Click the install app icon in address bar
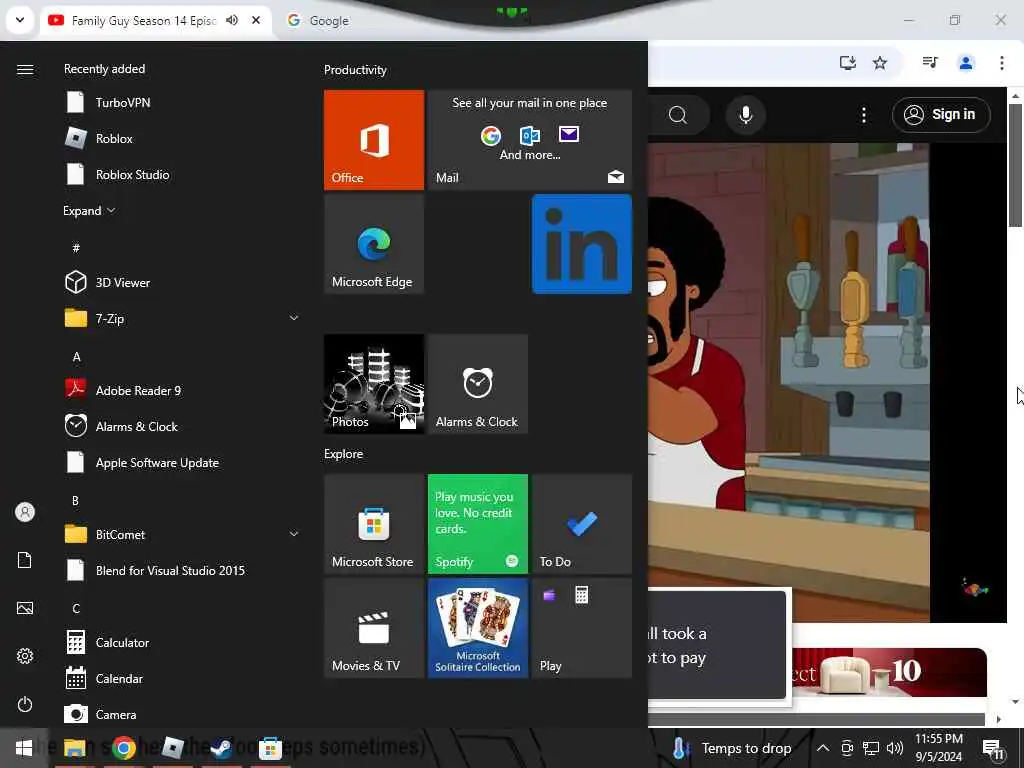Screen dimensions: 1024x768 [848, 63]
